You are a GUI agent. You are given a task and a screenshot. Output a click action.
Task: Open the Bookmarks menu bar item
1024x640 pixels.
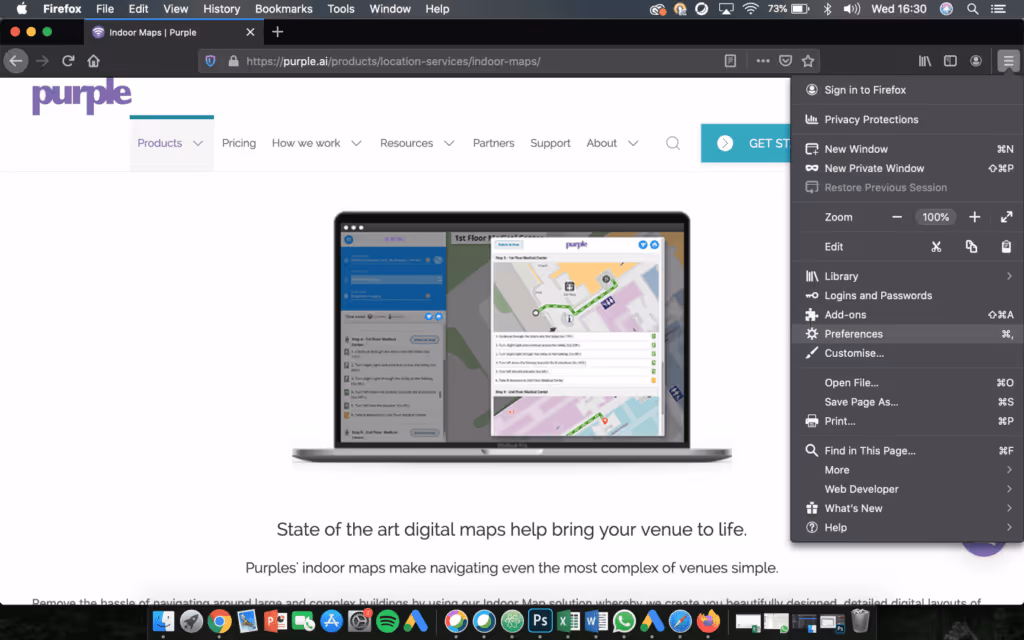tap(283, 9)
